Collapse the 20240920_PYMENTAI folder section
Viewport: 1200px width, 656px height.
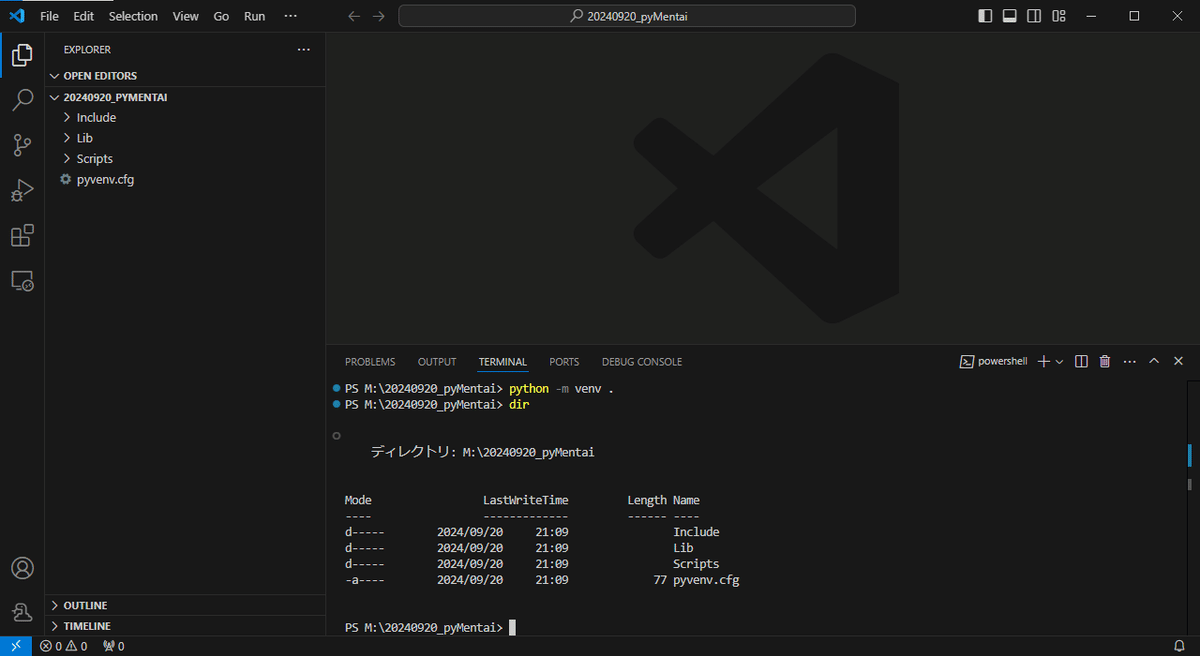(x=185, y=98)
